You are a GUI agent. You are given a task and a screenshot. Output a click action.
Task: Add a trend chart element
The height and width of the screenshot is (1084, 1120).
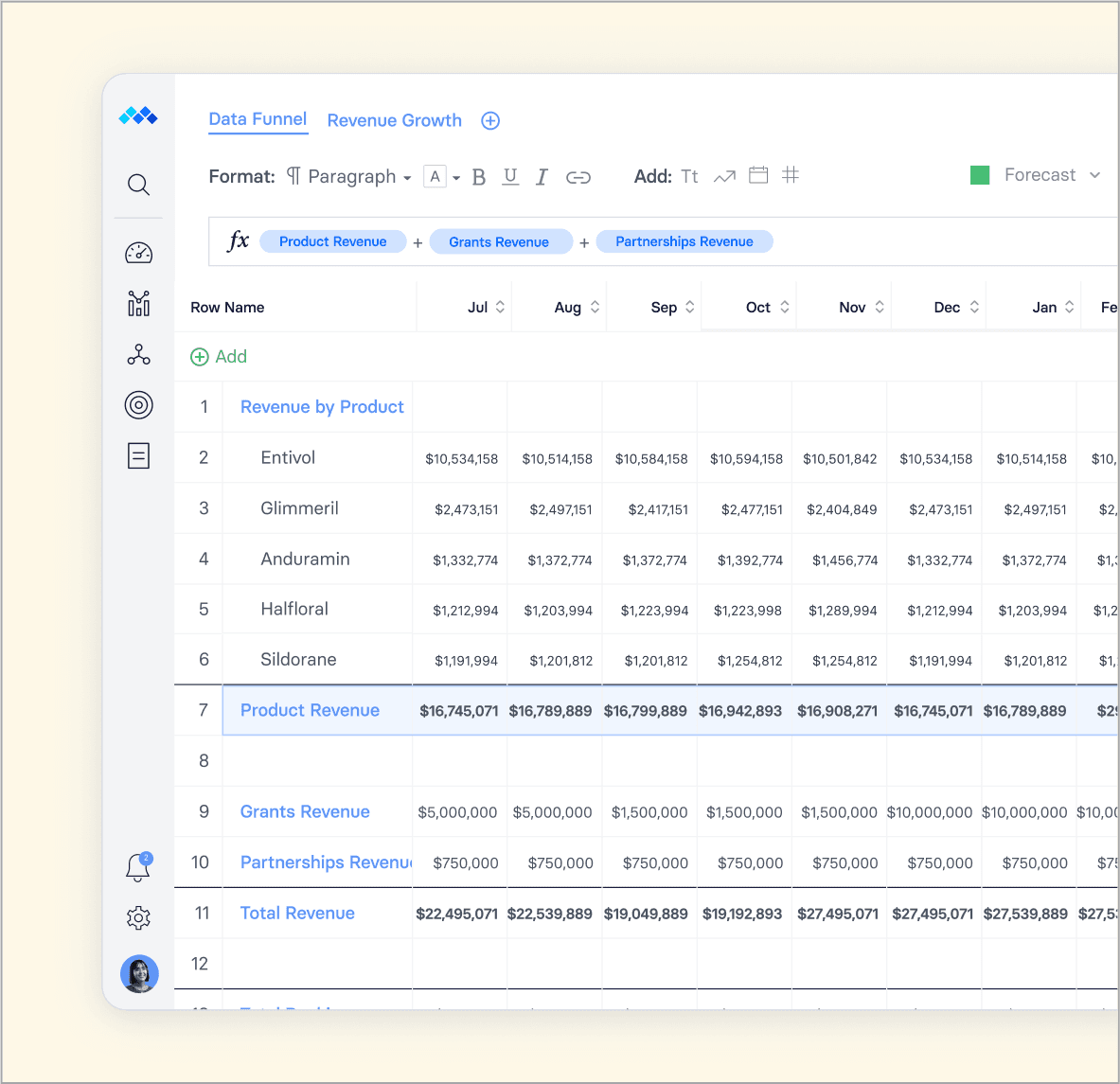point(724,176)
